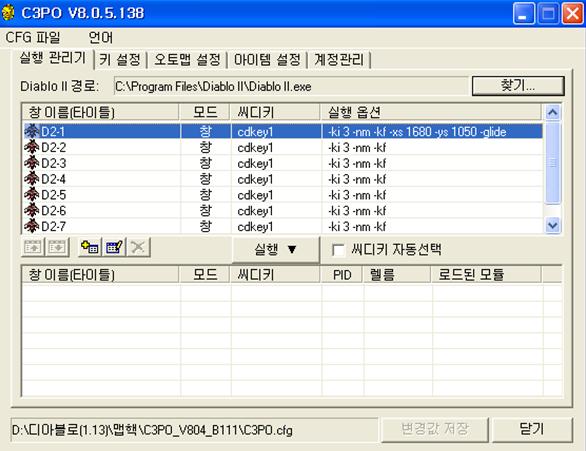
Task: Click the Diablo icon beside D2-1
Action: tap(32, 132)
